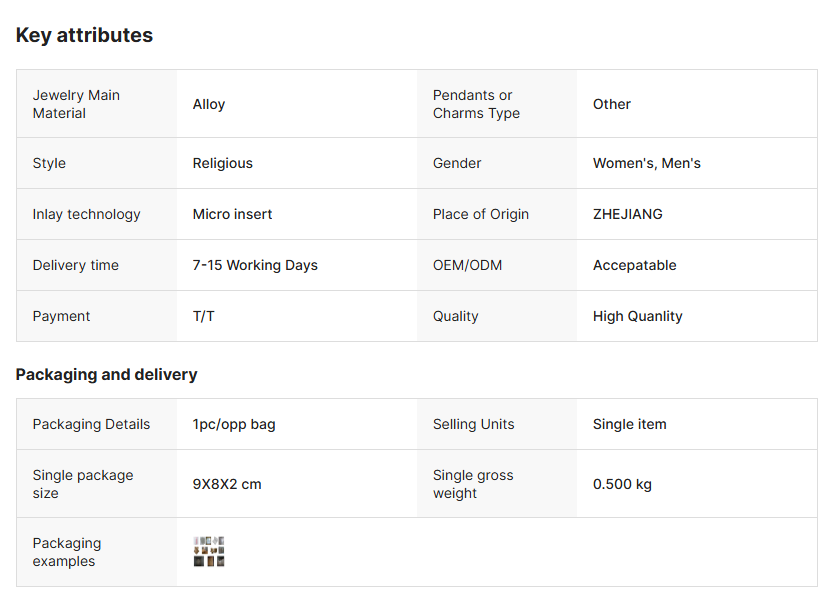
Task: Click the Religious style value
Action: pyautogui.click(x=222, y=163)
